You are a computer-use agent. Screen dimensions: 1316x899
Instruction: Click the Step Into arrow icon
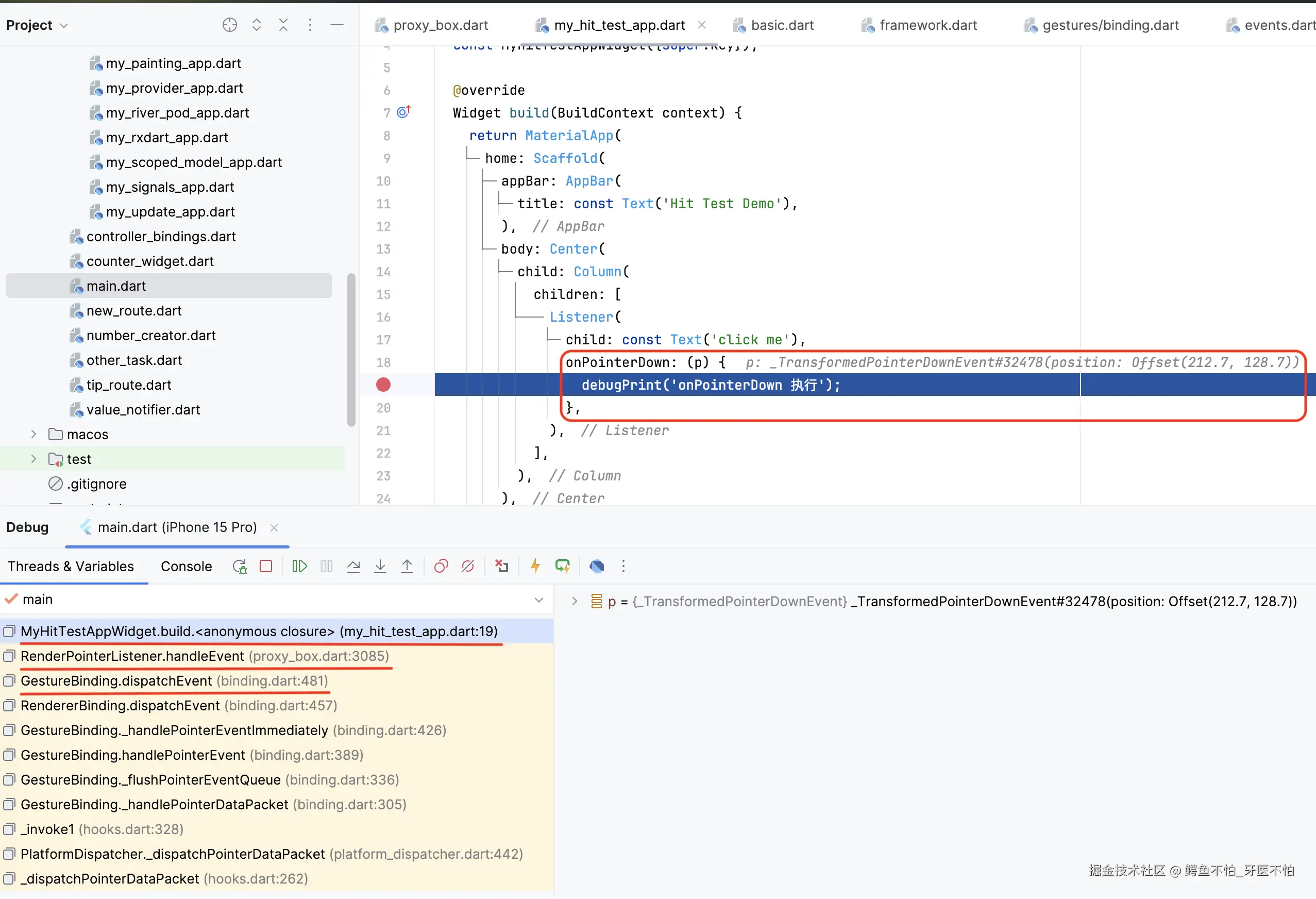(380, 567)
